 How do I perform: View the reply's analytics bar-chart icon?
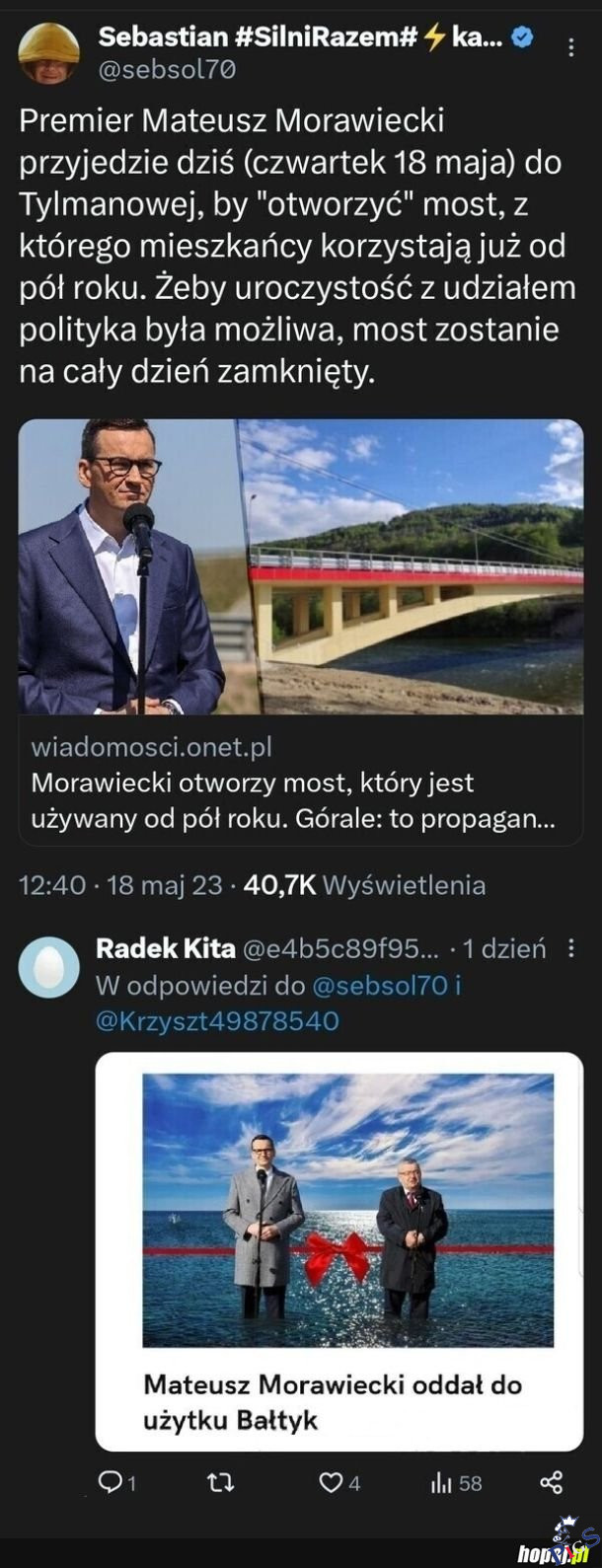pos(441,1482)
